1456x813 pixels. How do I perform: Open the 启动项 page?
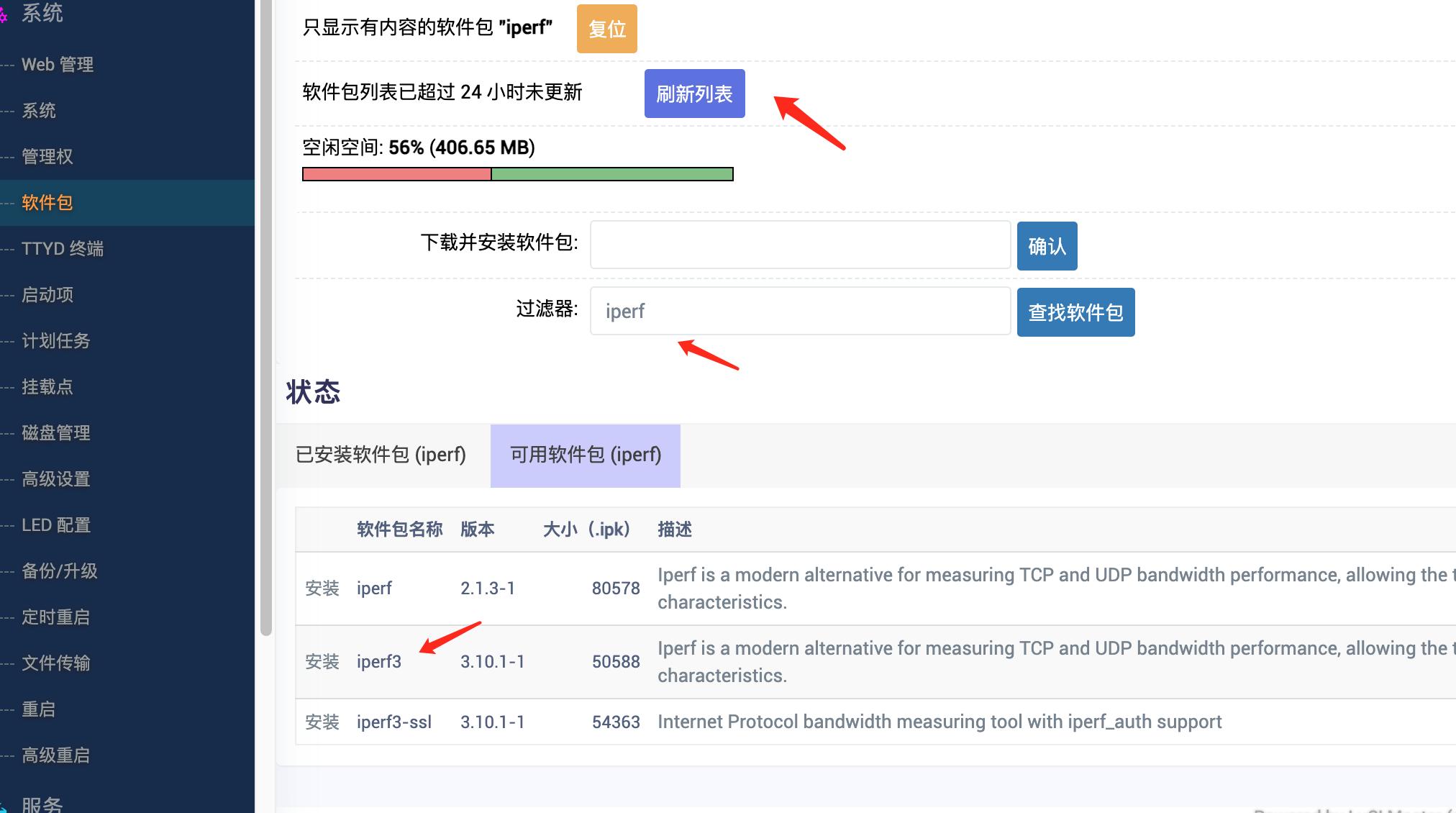pyautogui.click(x=46, y=294)
